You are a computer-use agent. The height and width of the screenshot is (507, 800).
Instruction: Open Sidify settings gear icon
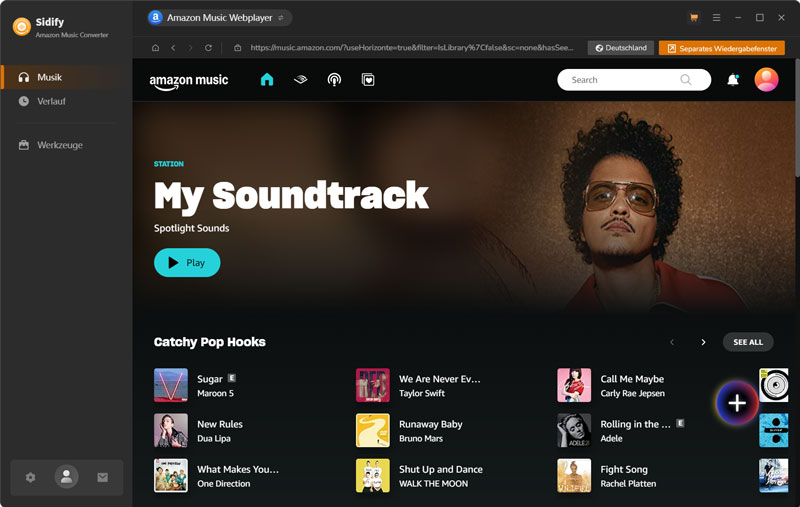(x=31, y=477)
